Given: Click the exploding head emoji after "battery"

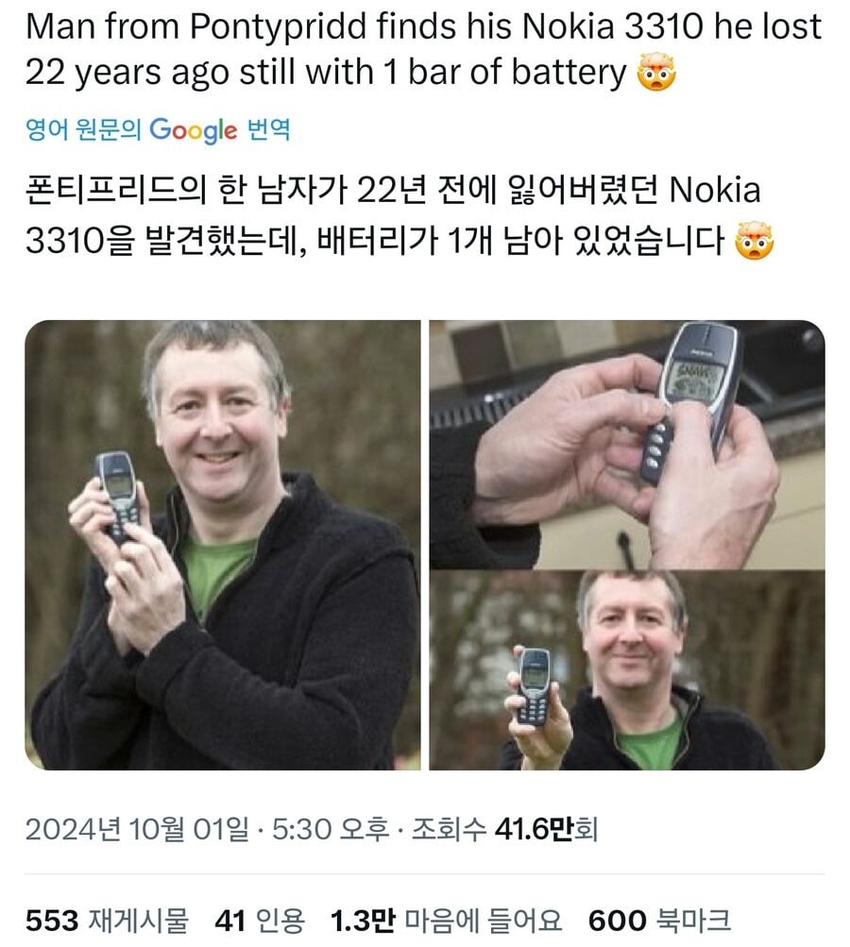Looking at the screenshot, I should [x=657, y=72].
